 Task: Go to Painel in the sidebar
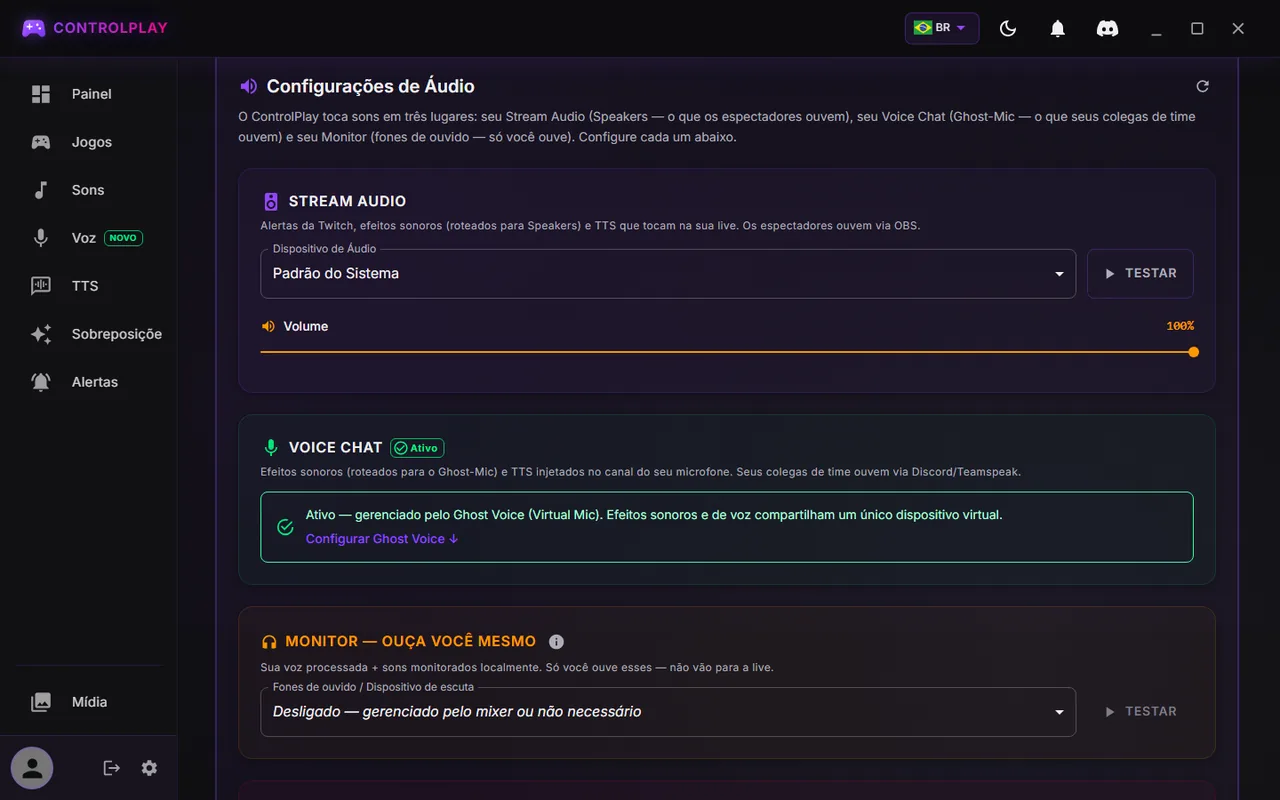(88, 94)
